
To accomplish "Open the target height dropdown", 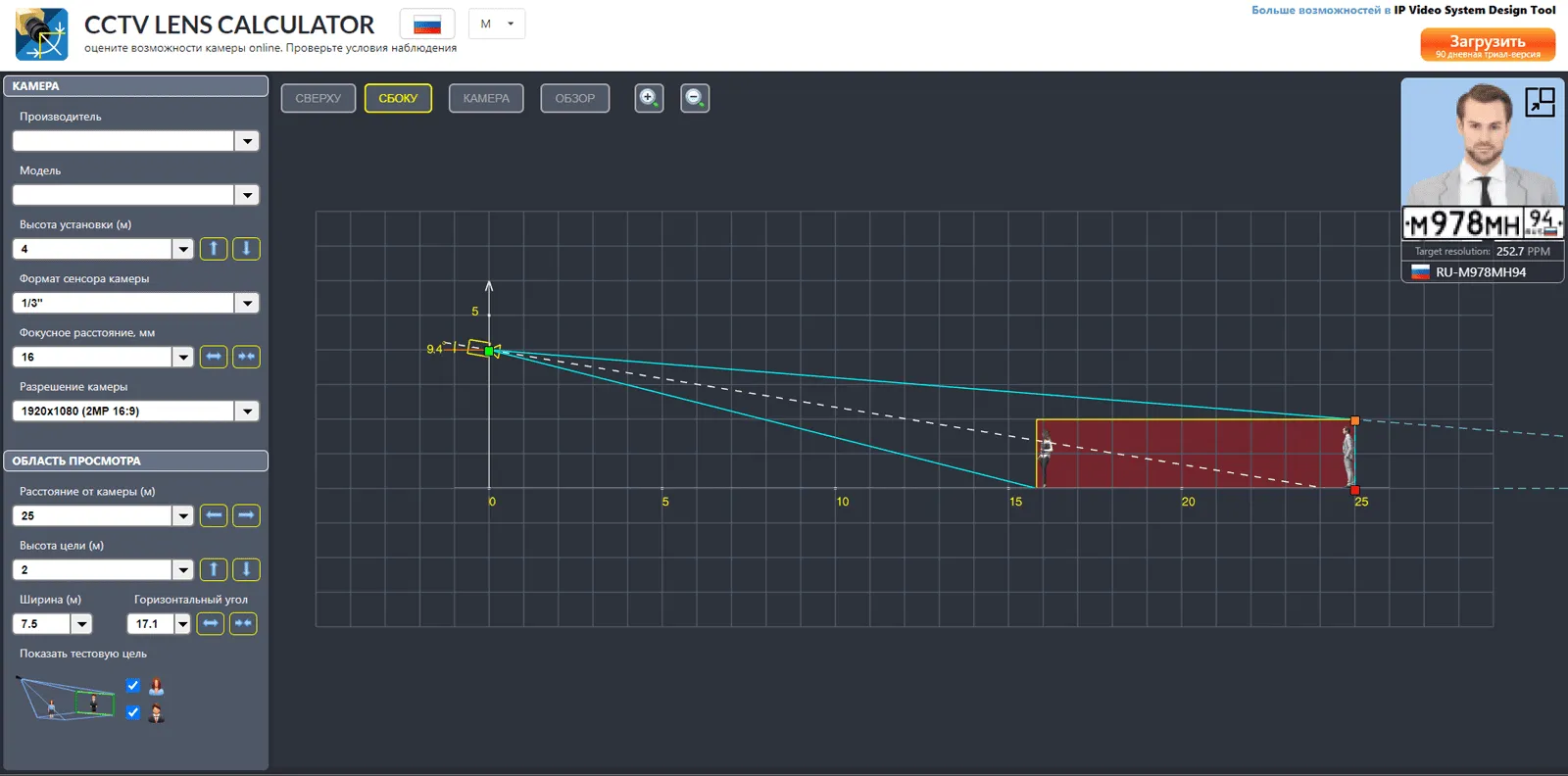I will point(183,569).
